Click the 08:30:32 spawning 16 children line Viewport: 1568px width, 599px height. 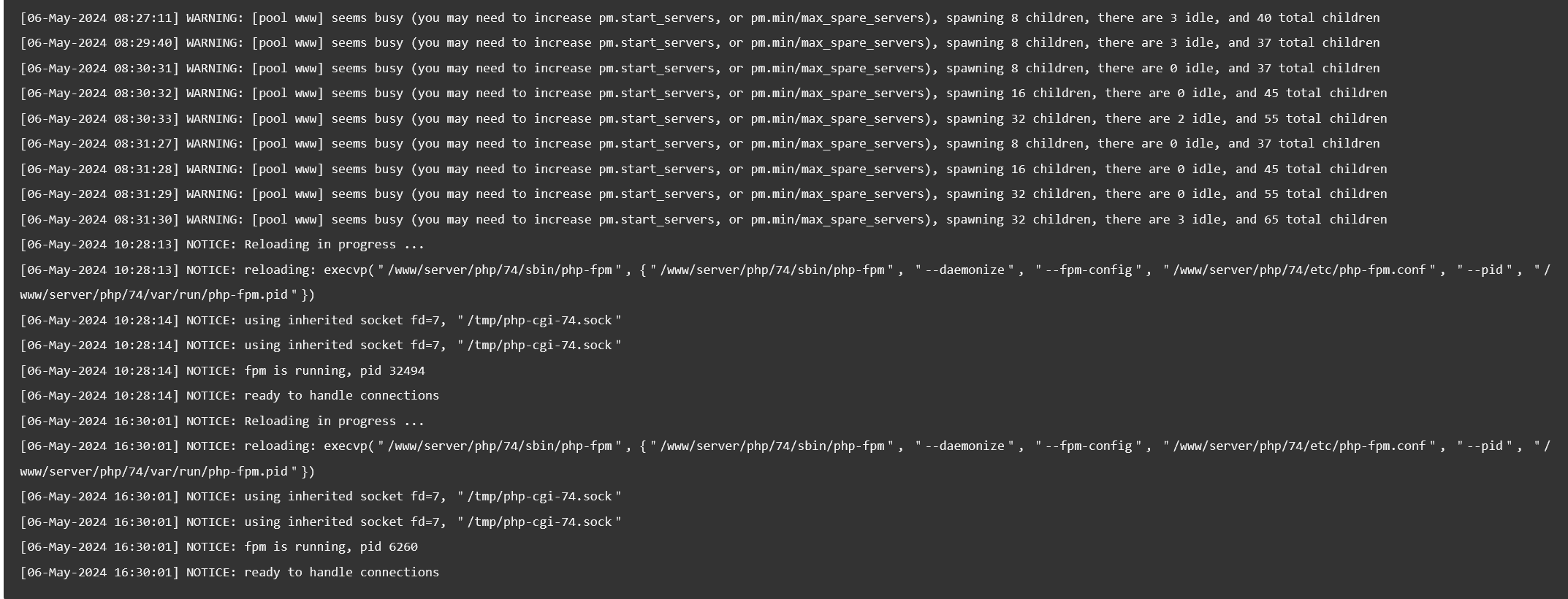point(704,94)
